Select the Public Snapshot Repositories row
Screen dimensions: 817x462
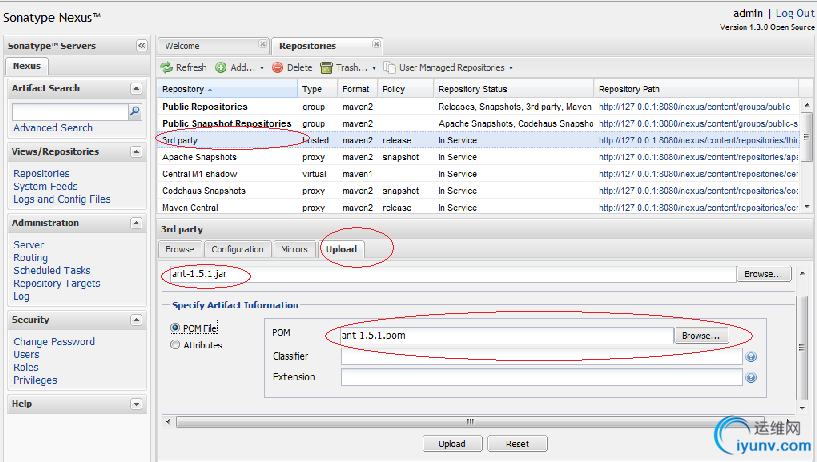pyautogui.click(x=478, y=124)
